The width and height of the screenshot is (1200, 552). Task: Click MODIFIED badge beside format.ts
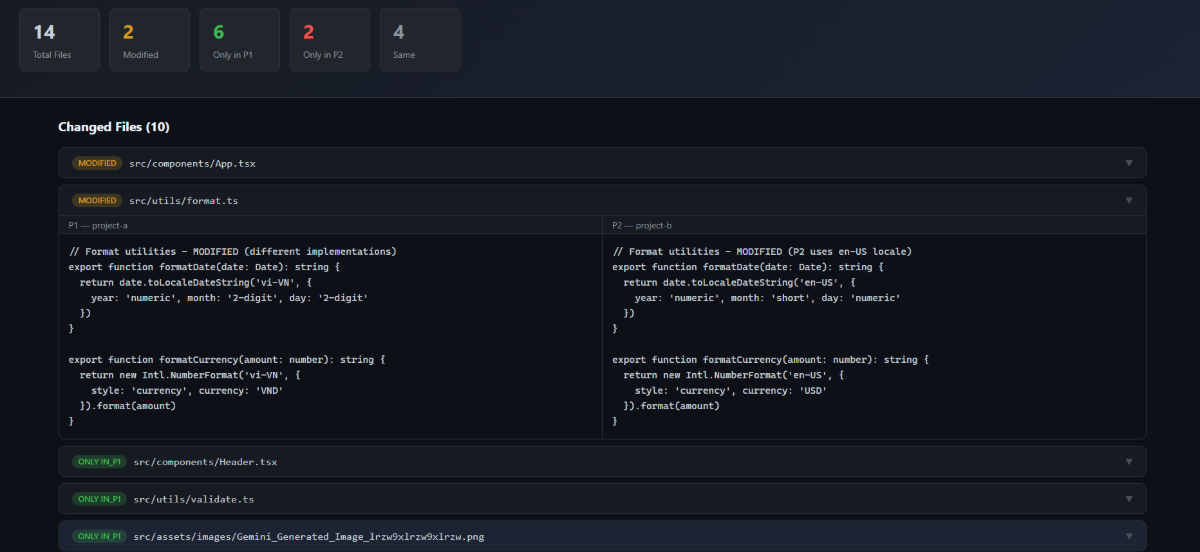tap(97, 200)
